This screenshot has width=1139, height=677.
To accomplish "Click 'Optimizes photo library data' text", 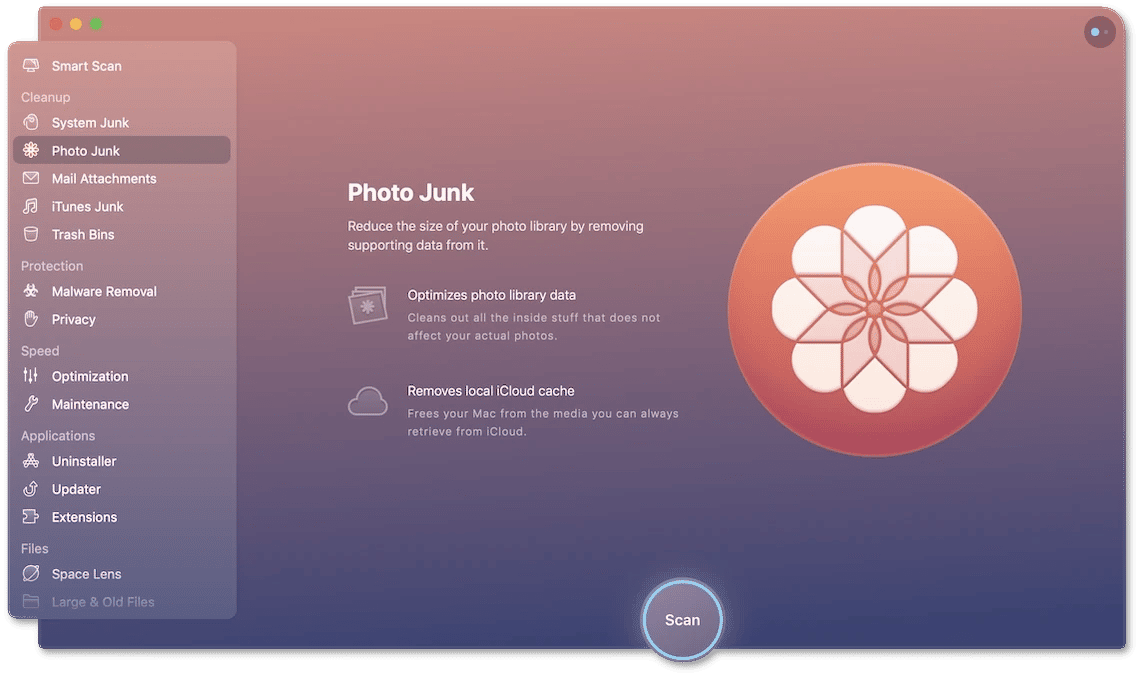I will point(491,295).
